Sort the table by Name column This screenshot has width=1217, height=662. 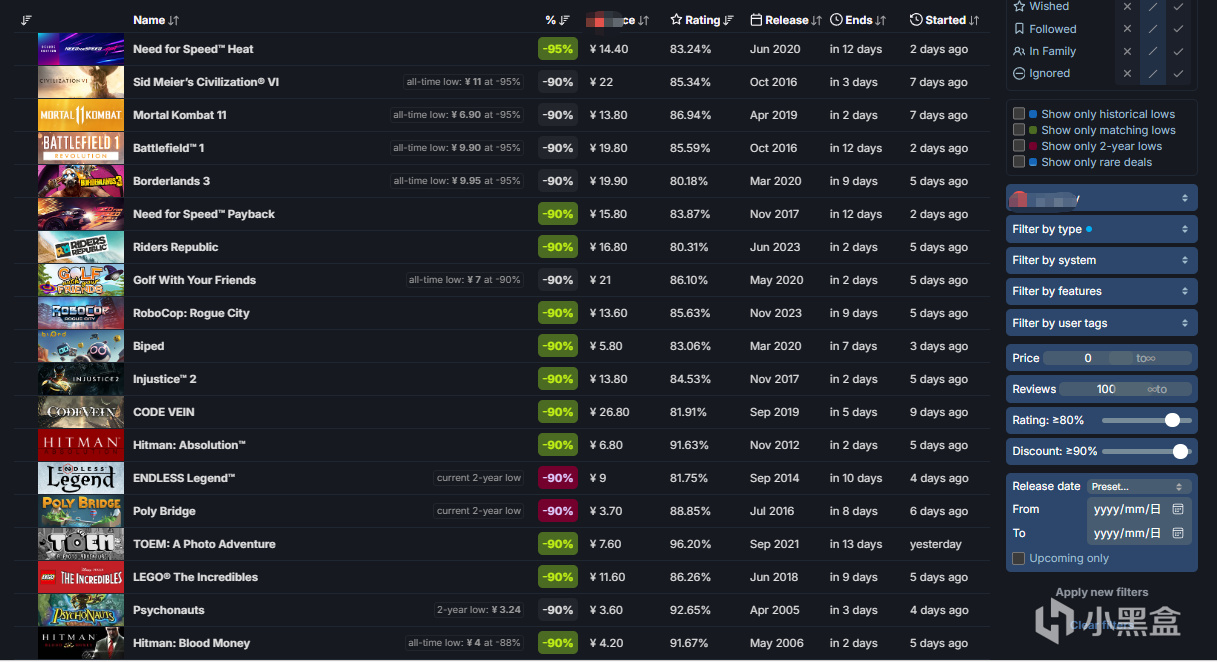pos(156,20)
